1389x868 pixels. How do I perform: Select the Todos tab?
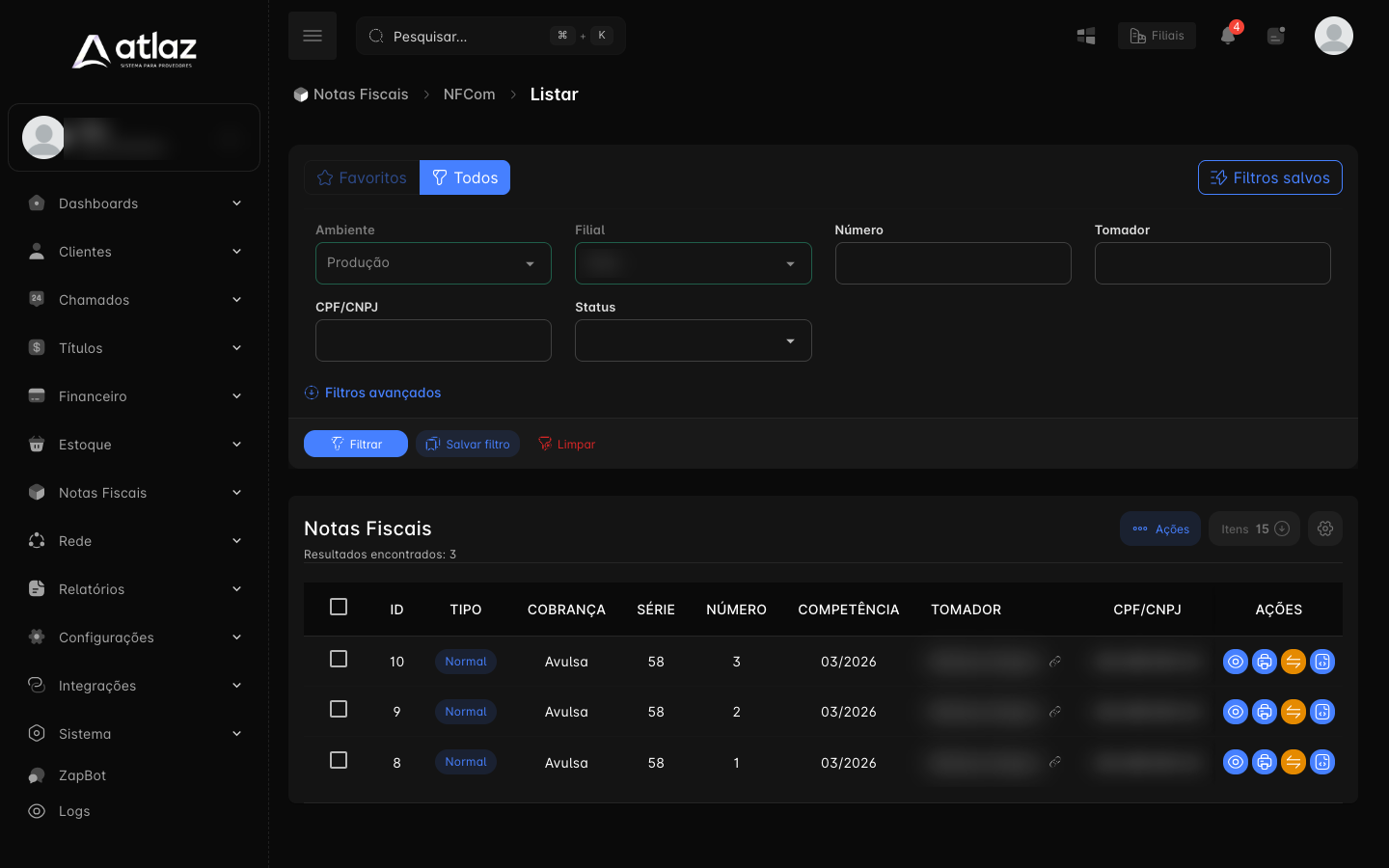pyautogui.click(x=465, y=177)
